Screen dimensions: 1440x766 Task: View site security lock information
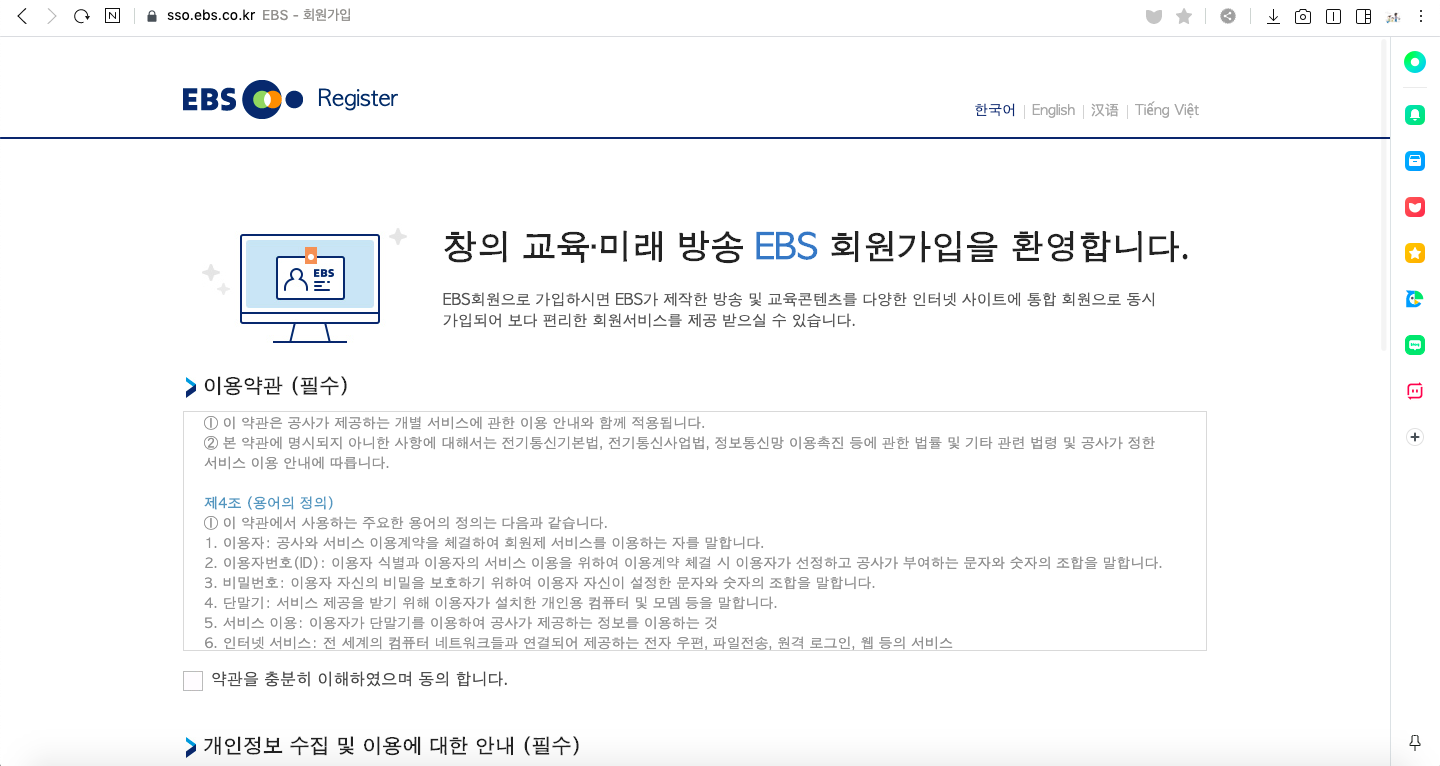152,16
